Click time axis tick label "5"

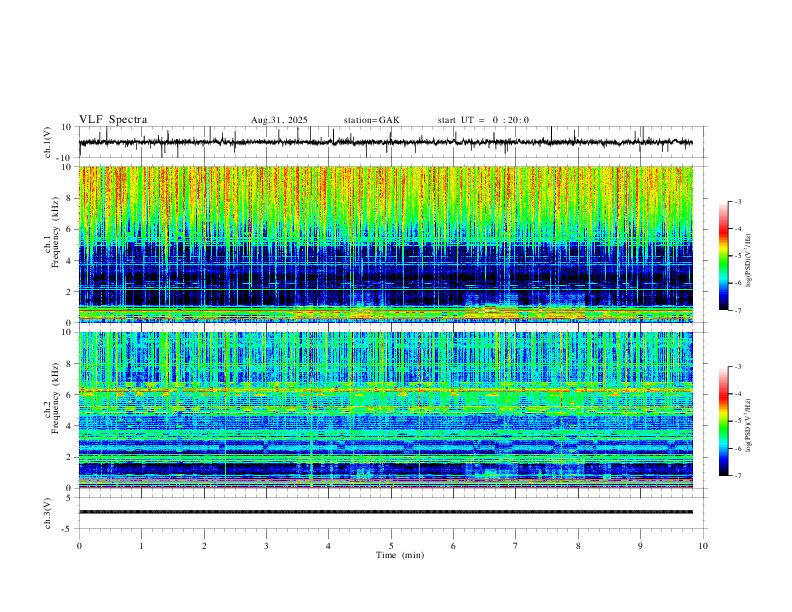391,546
